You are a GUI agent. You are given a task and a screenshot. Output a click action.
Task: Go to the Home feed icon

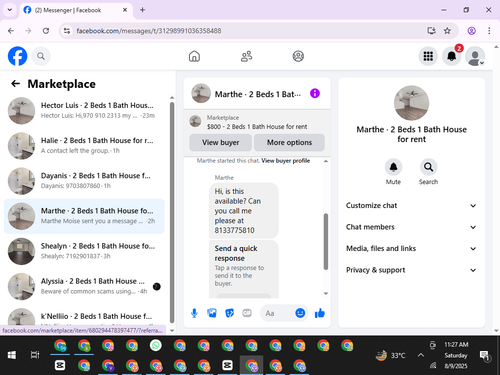pyautogui.click(x=194, y=56)
